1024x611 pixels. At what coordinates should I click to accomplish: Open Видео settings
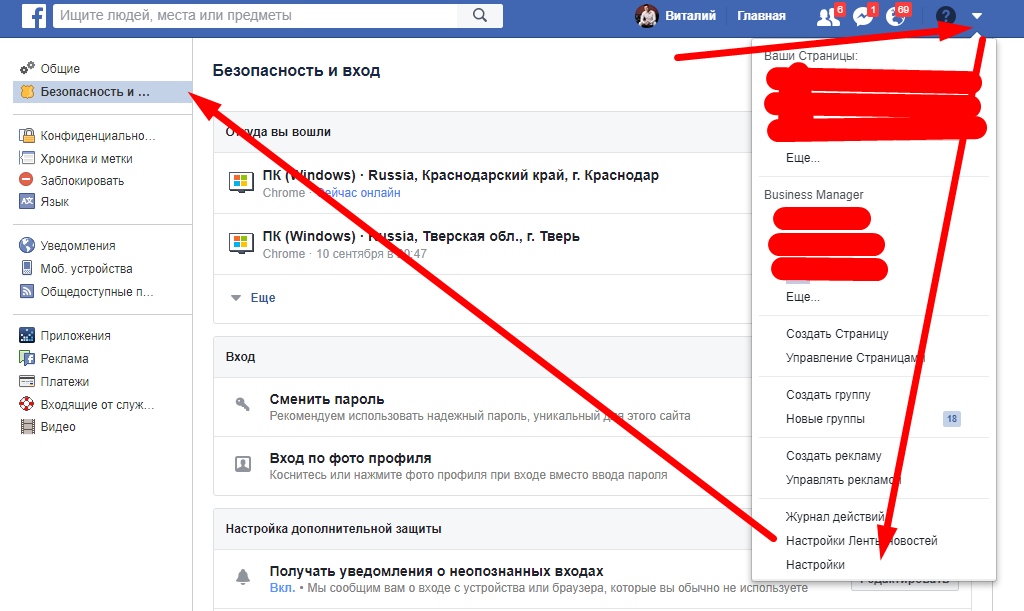click(x=58, y=427)
